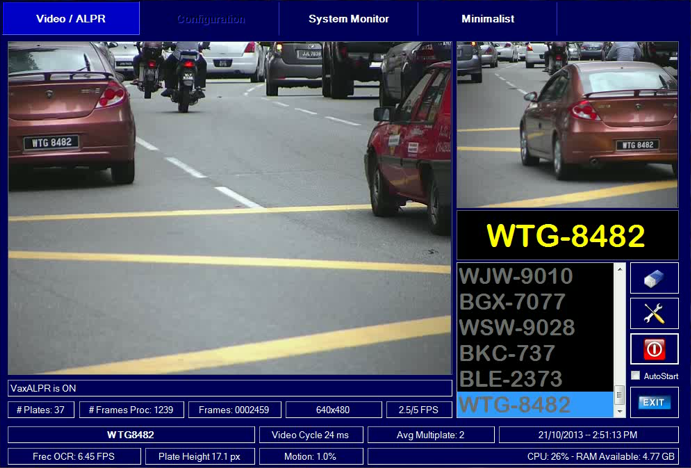Click the eraser icon to clear plates
This screenshot has width=691, height=468.
654,278
